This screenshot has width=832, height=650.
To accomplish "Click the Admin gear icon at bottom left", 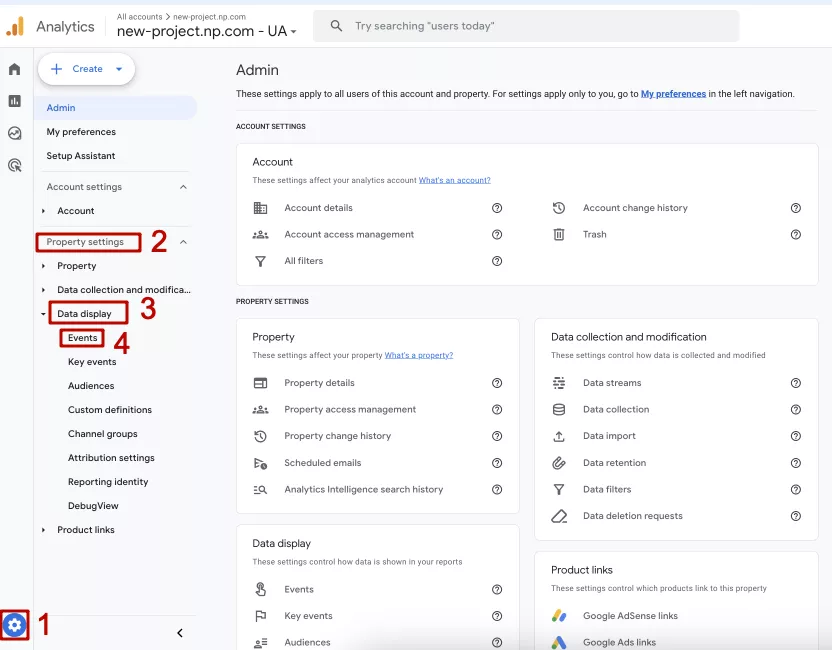I will [14, 625].
